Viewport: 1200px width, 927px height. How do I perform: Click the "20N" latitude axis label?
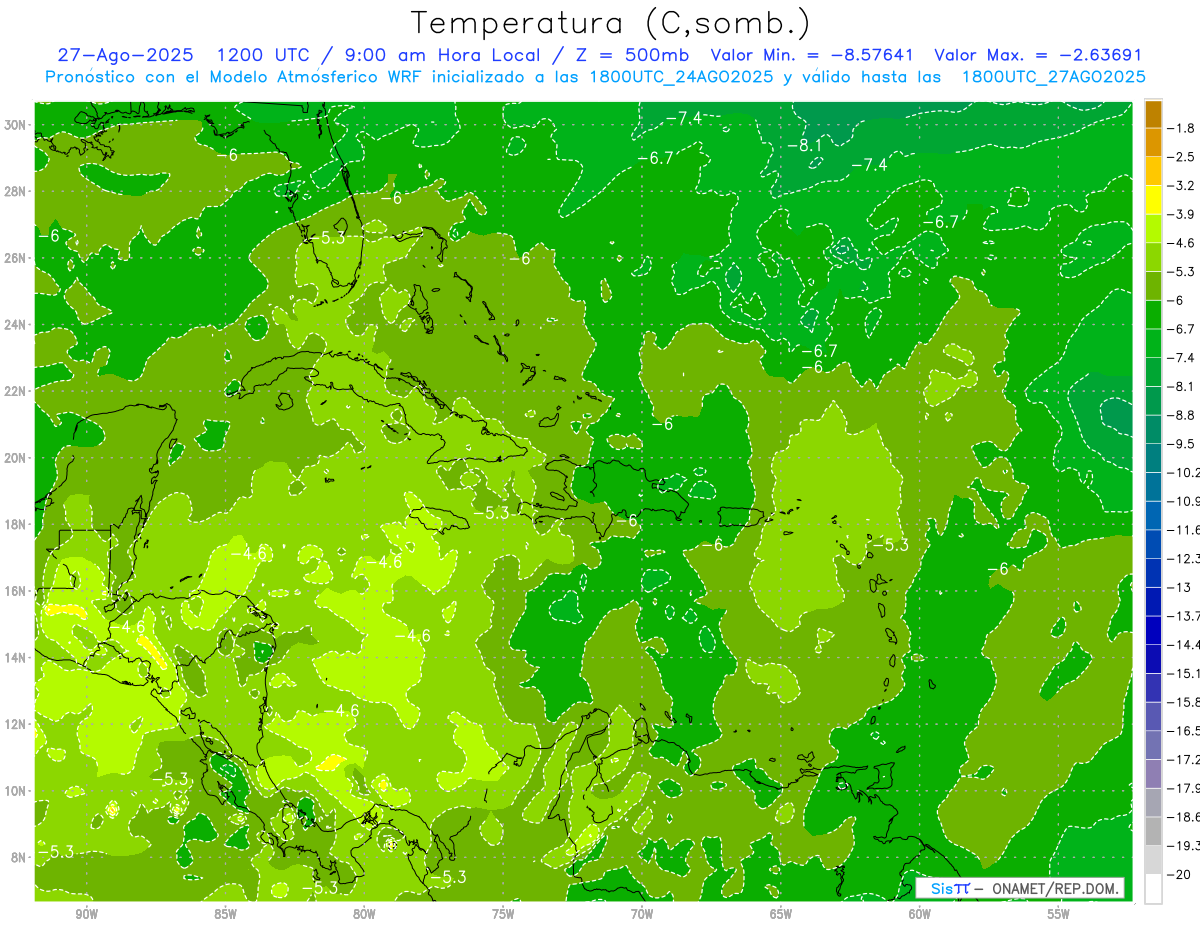click(16, 457)
